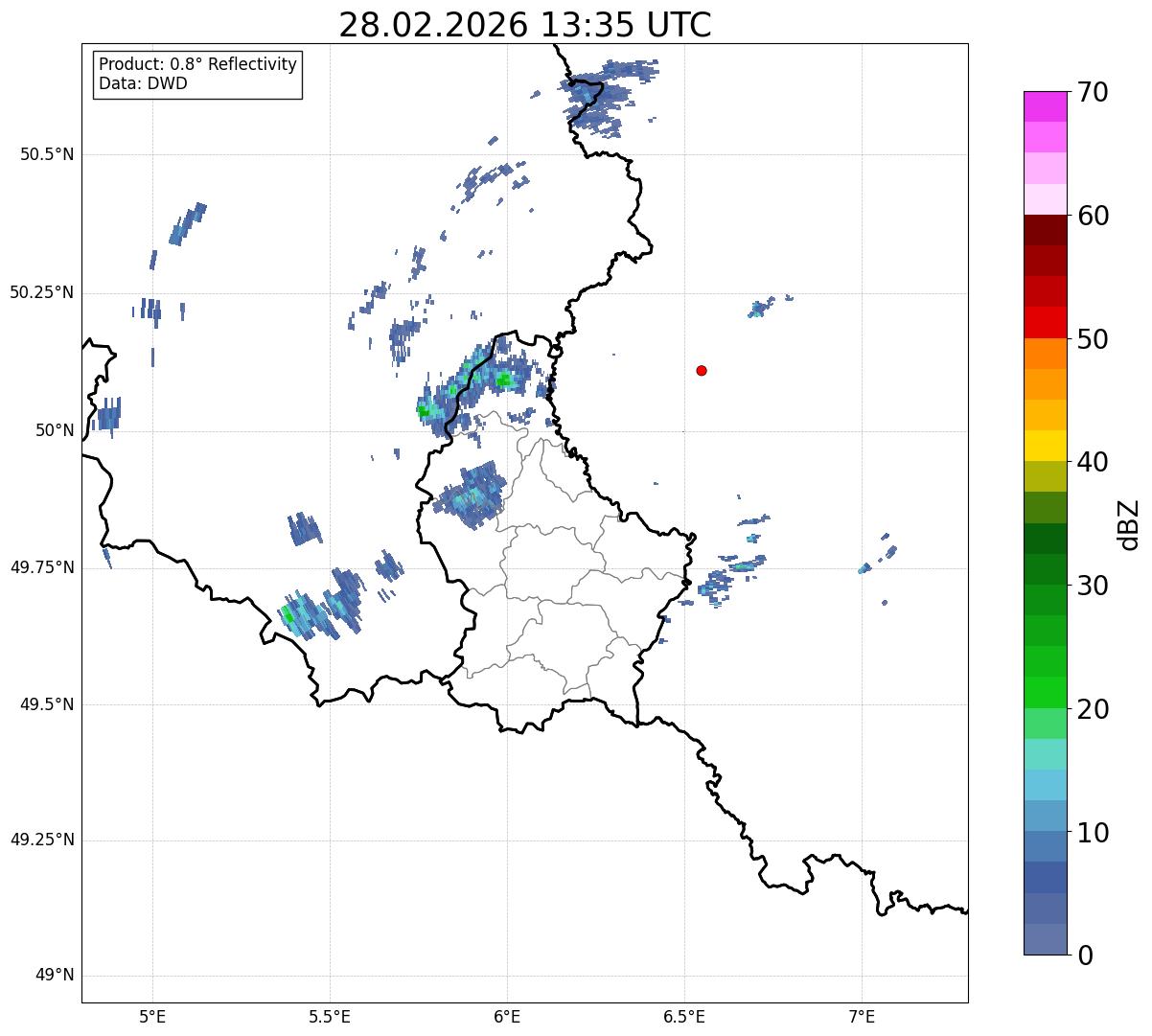Click the 49°N latitude label
This screenshot has height=1036, width=1152.
pyautogui.click(x=54, y=976)
